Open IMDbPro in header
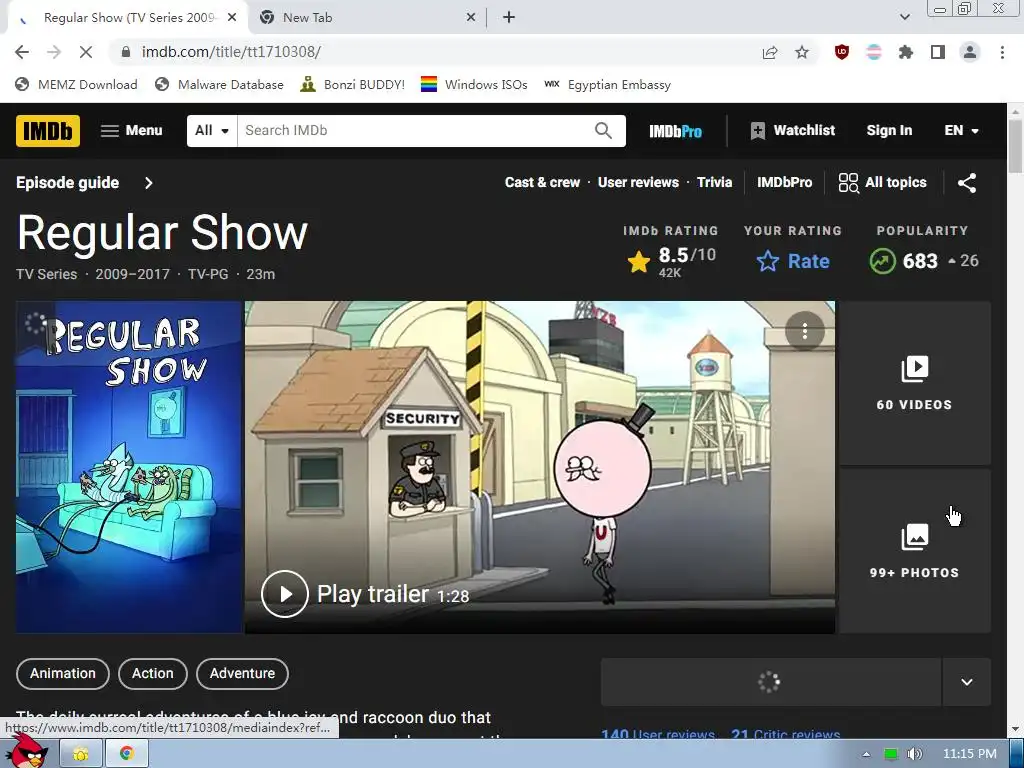 click(675, 131)
